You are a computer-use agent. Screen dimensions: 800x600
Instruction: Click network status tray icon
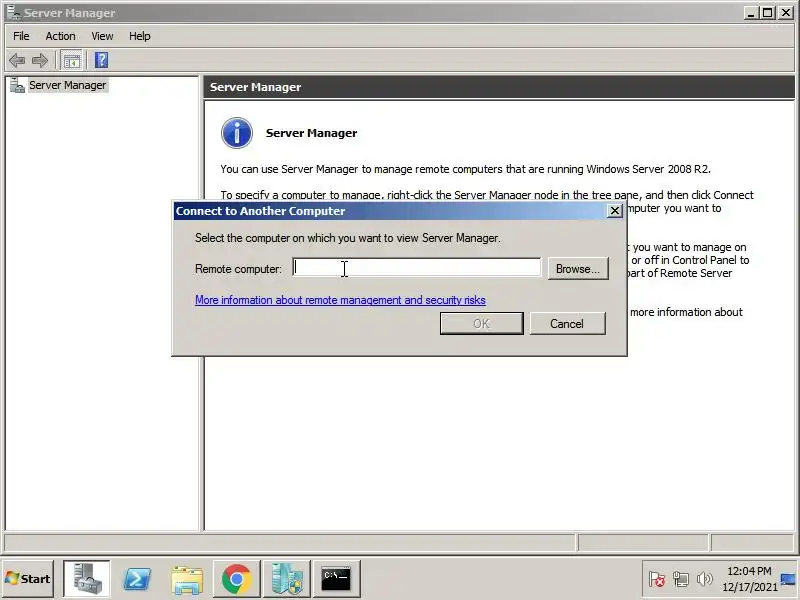click(681, 579)
